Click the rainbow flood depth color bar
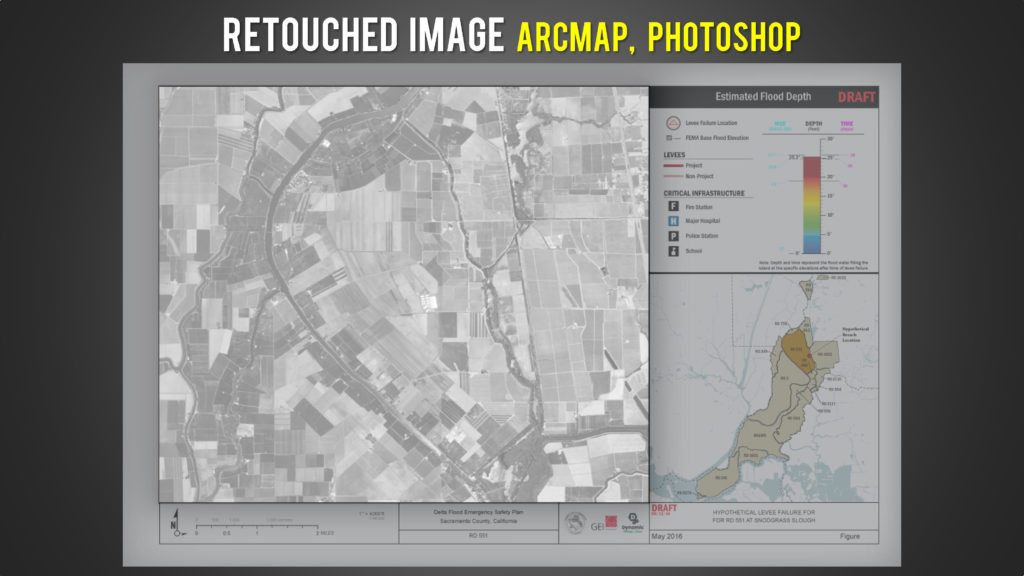Screen dimensions: 1024x576 (812, 205)
